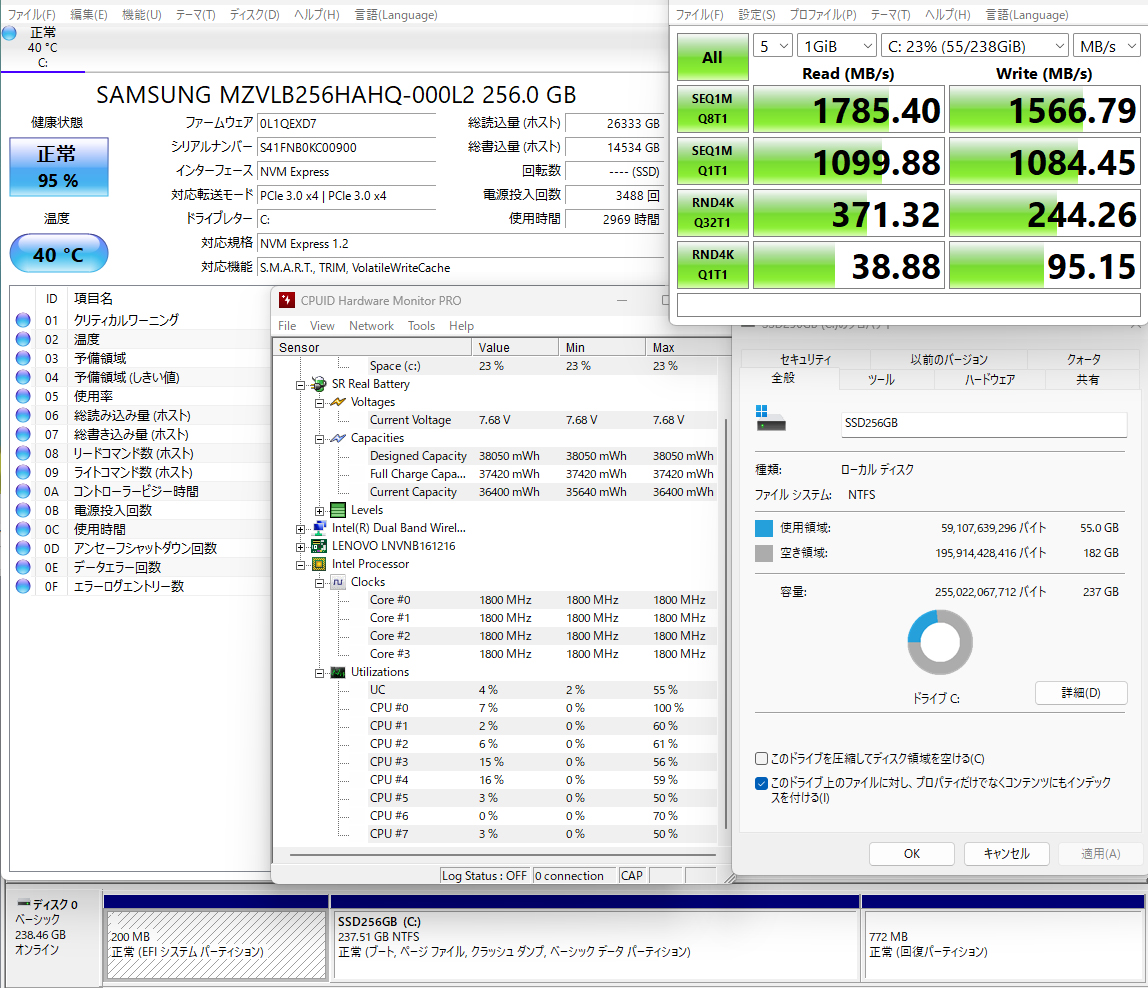
Task: Click the SSD256GB drive name field
Action: click(x=983, y=423)
